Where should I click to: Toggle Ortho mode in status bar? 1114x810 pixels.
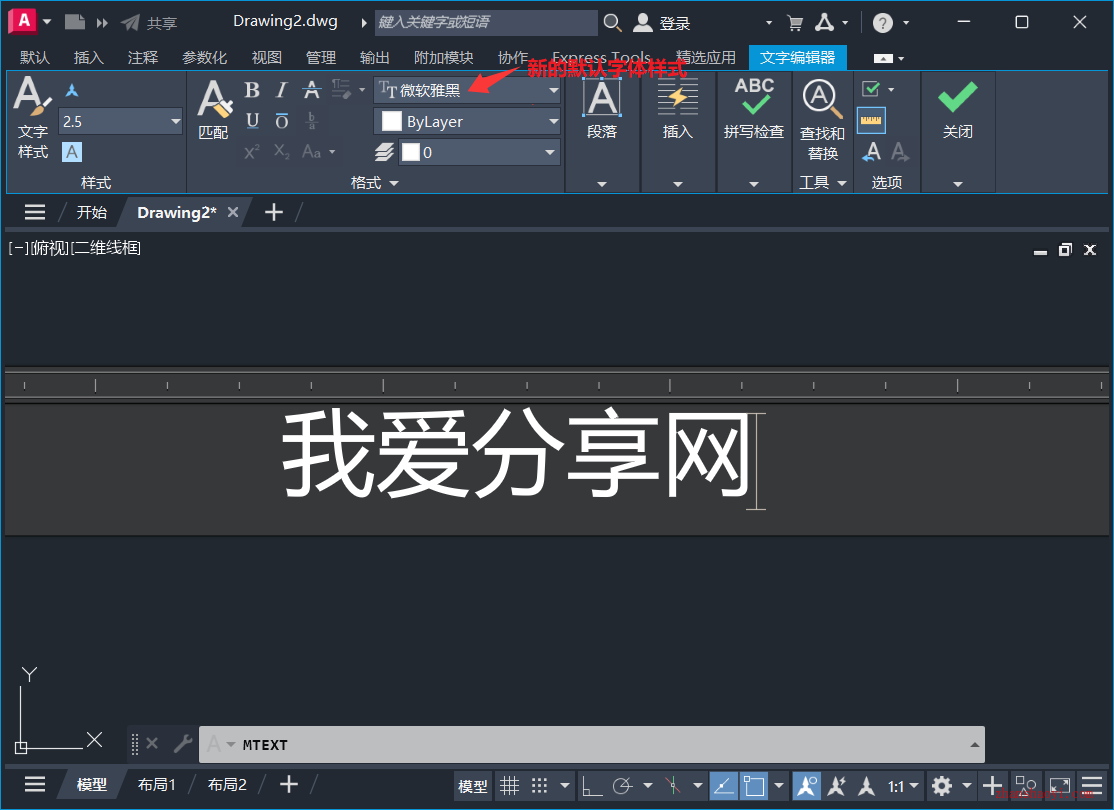[592, 786]
